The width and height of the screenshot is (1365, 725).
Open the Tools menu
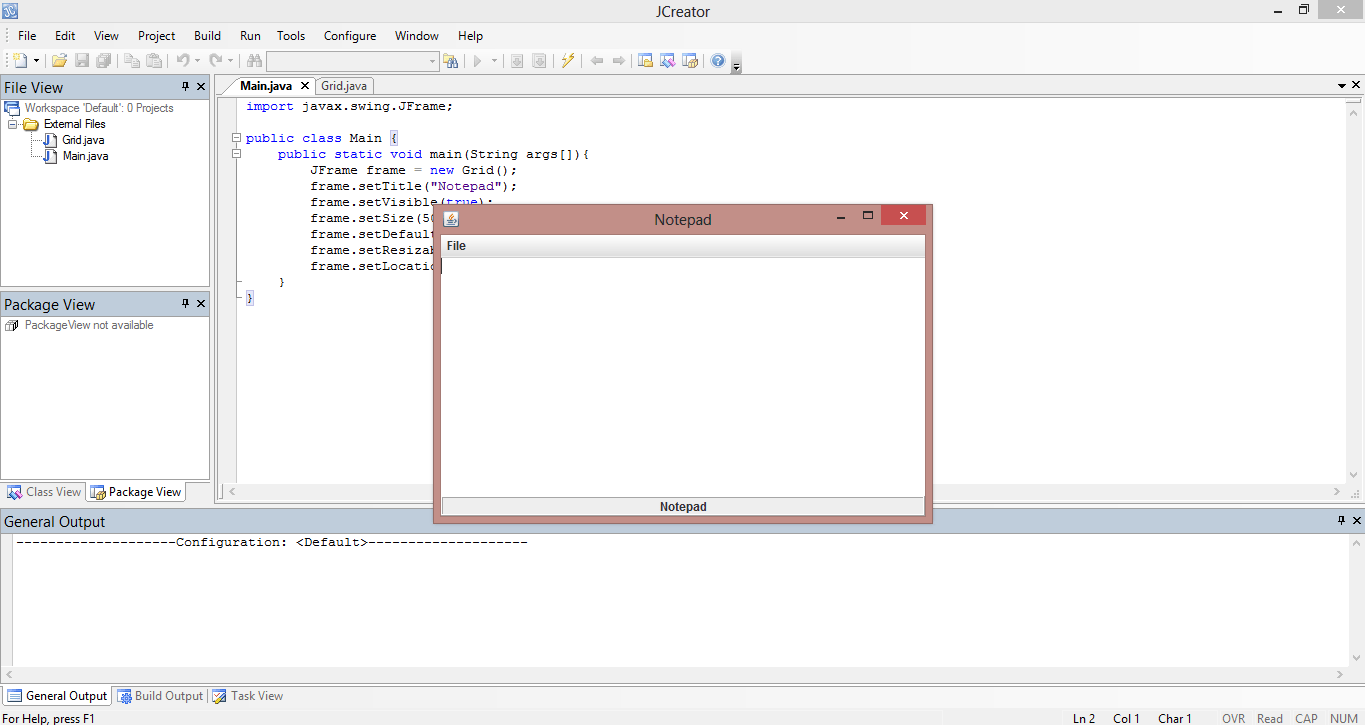click(x=291, y=36)
